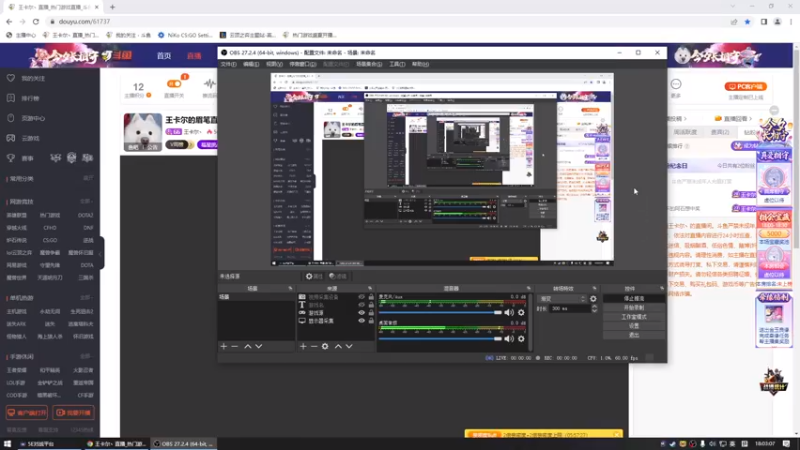800x450 pixels.
Task: Click 我要开播 button in sidebar
Action: pos(73,412)
